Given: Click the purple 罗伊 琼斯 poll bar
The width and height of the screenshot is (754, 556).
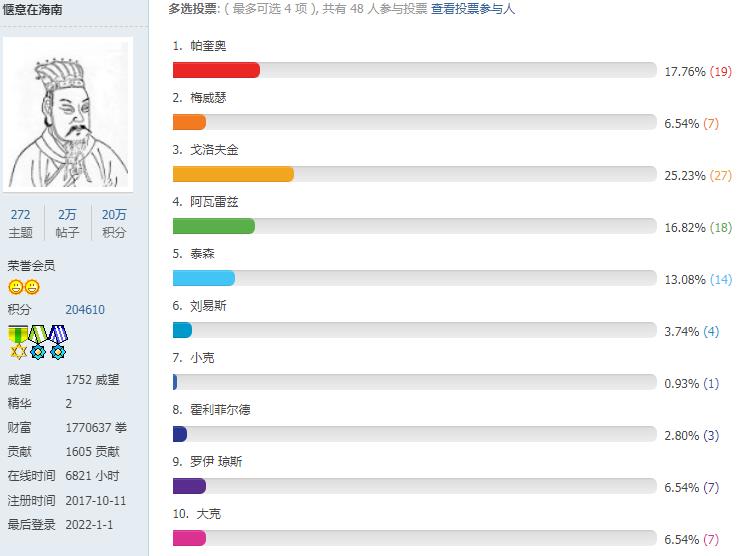Looking at the screenshot, I should [189, 486].
